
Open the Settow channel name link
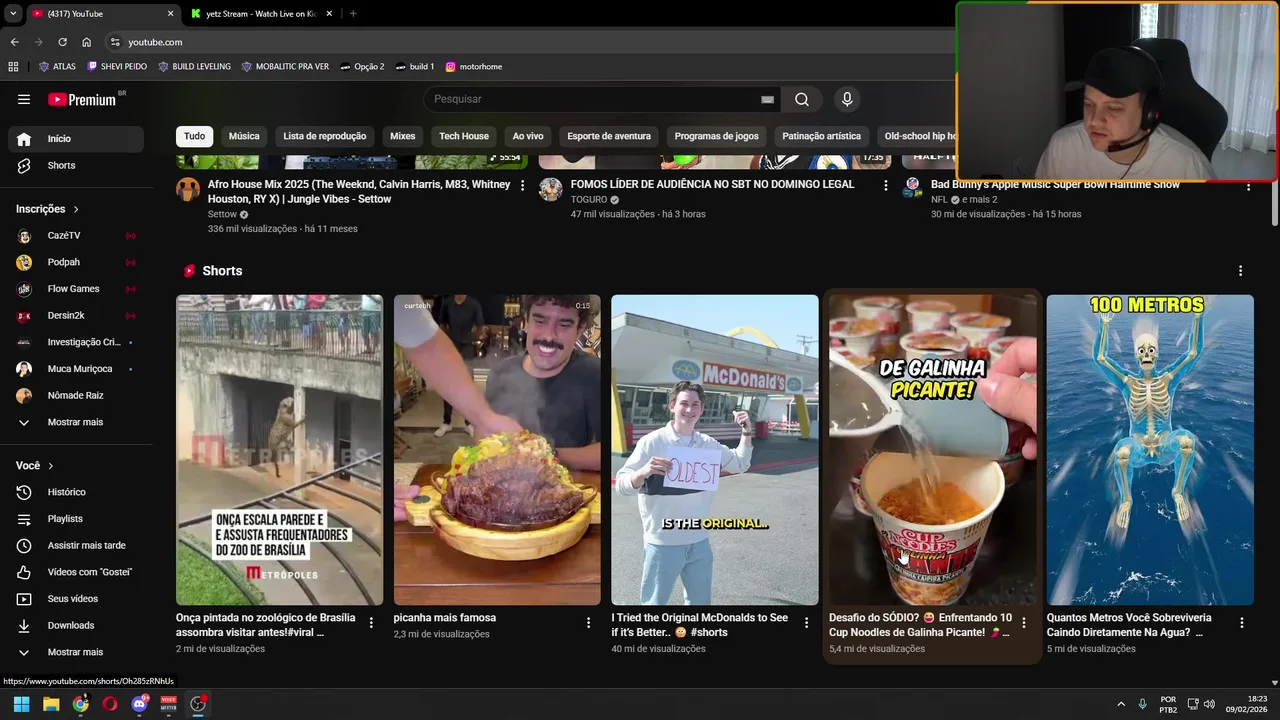[x=222, y=214]
